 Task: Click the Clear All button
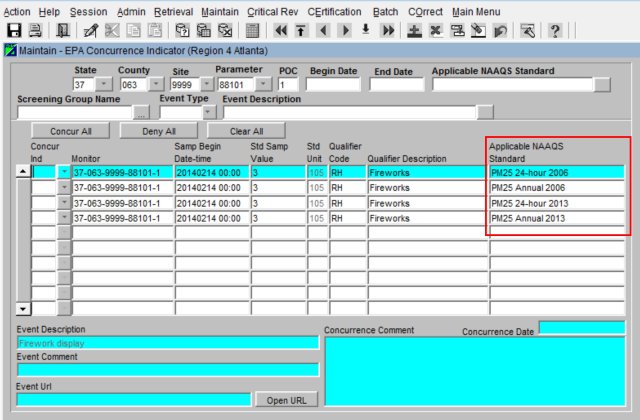246,131
